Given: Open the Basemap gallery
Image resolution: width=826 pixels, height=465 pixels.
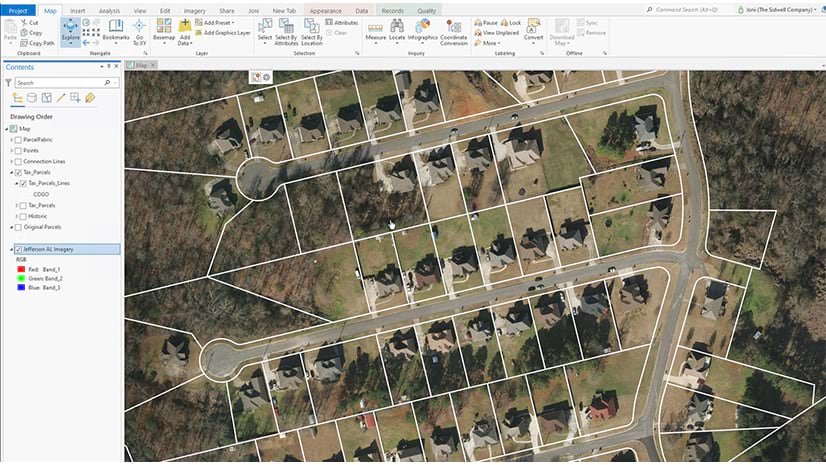Looking at the screenshot, I should coord(164,31).
